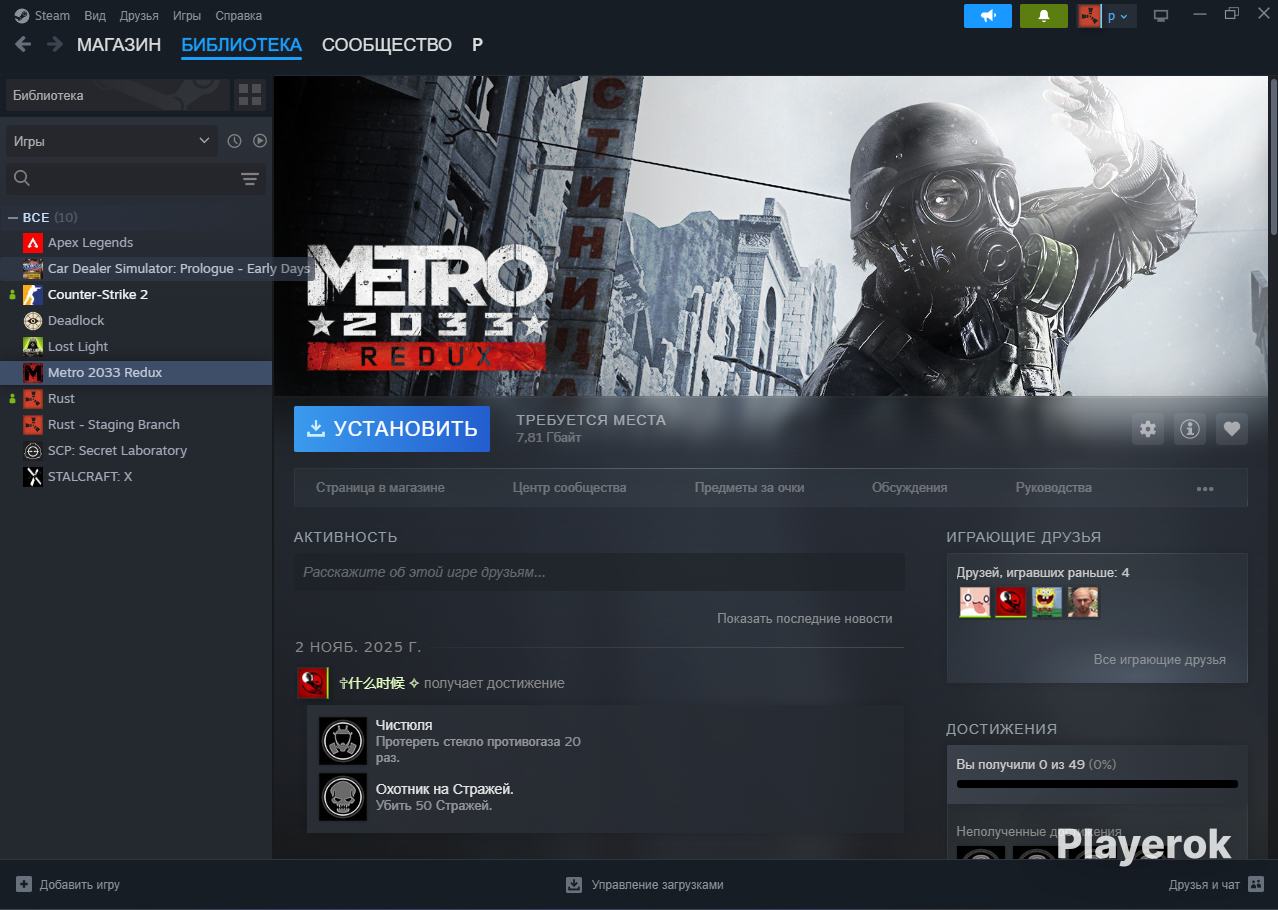The height and width of the screenshot is (910, 1278).
Task: Toggle the collections grid view icon
Action: (x=250, y=95)
